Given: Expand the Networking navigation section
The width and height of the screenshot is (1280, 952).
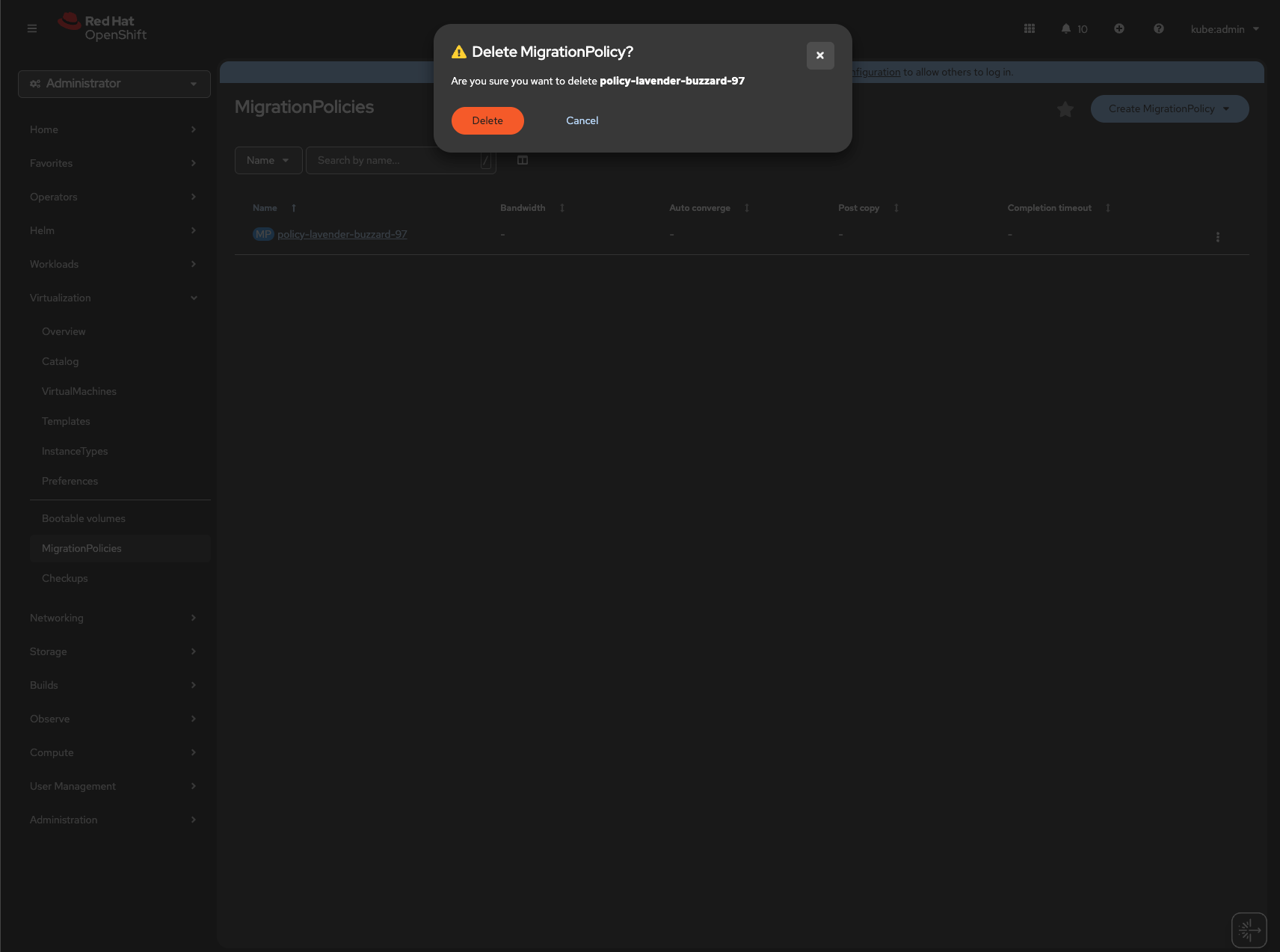Looking at the screenshot, I should click(x=114, y=618).
